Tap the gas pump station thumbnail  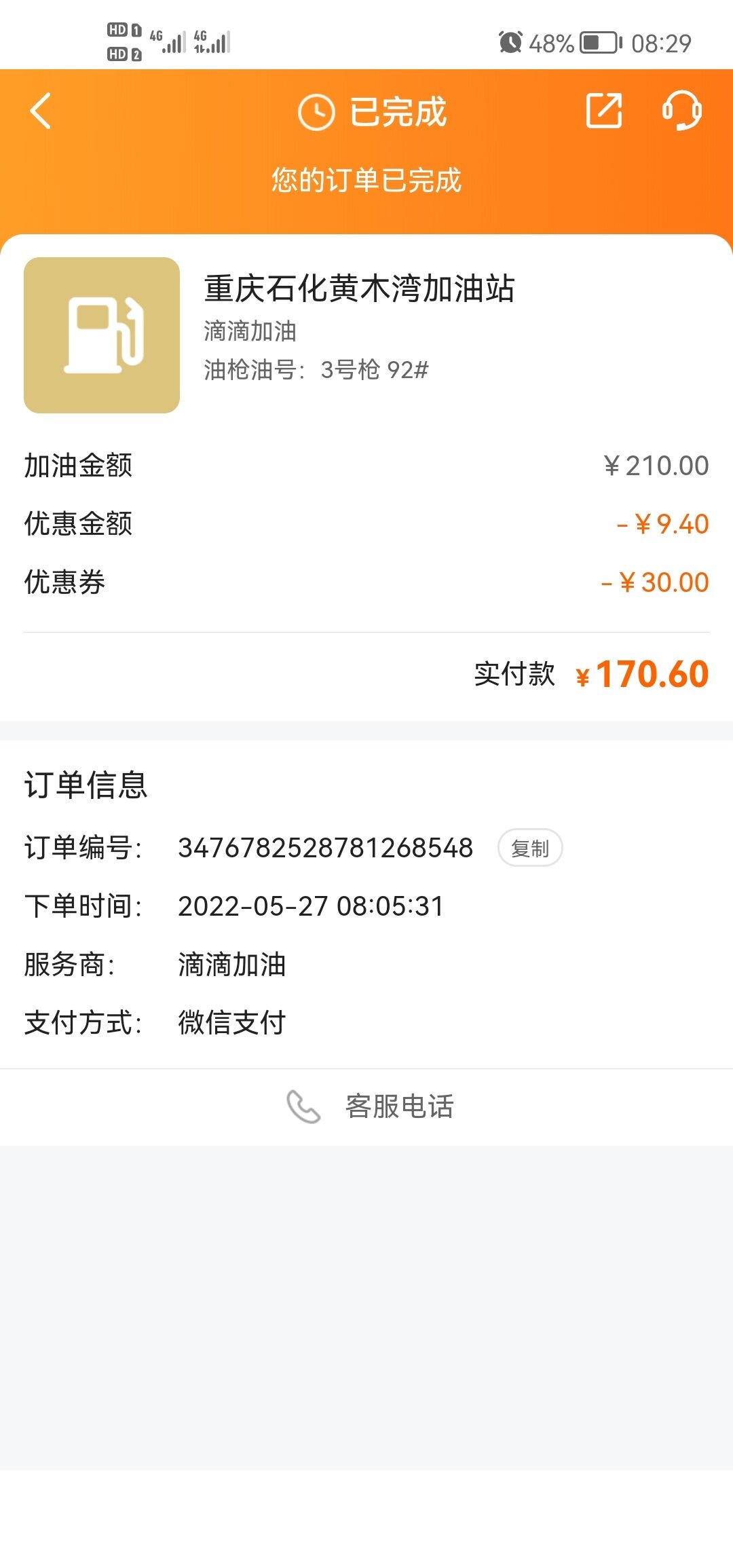102,335
